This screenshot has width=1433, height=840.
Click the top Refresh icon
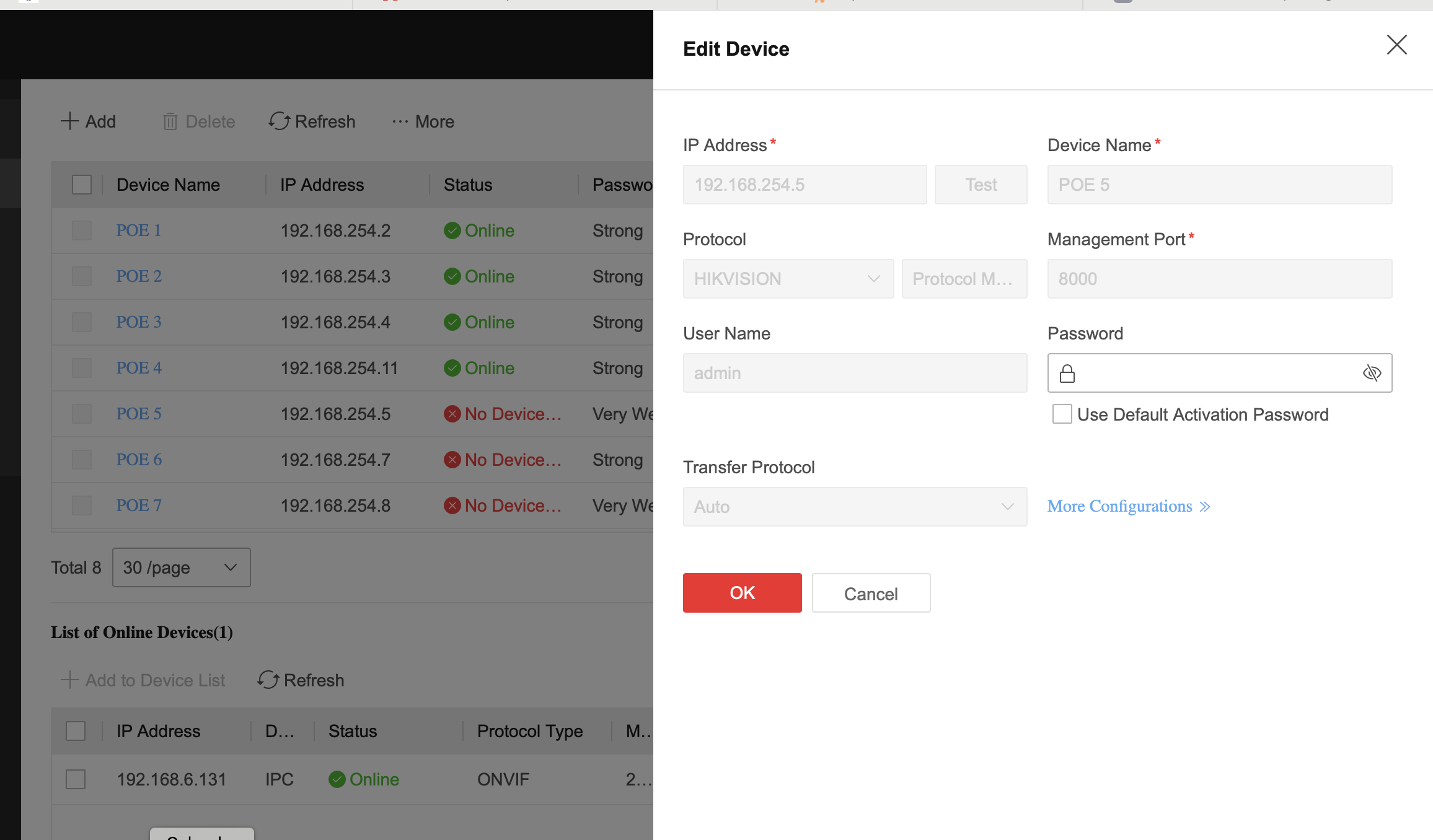click(x=280, y=121)
